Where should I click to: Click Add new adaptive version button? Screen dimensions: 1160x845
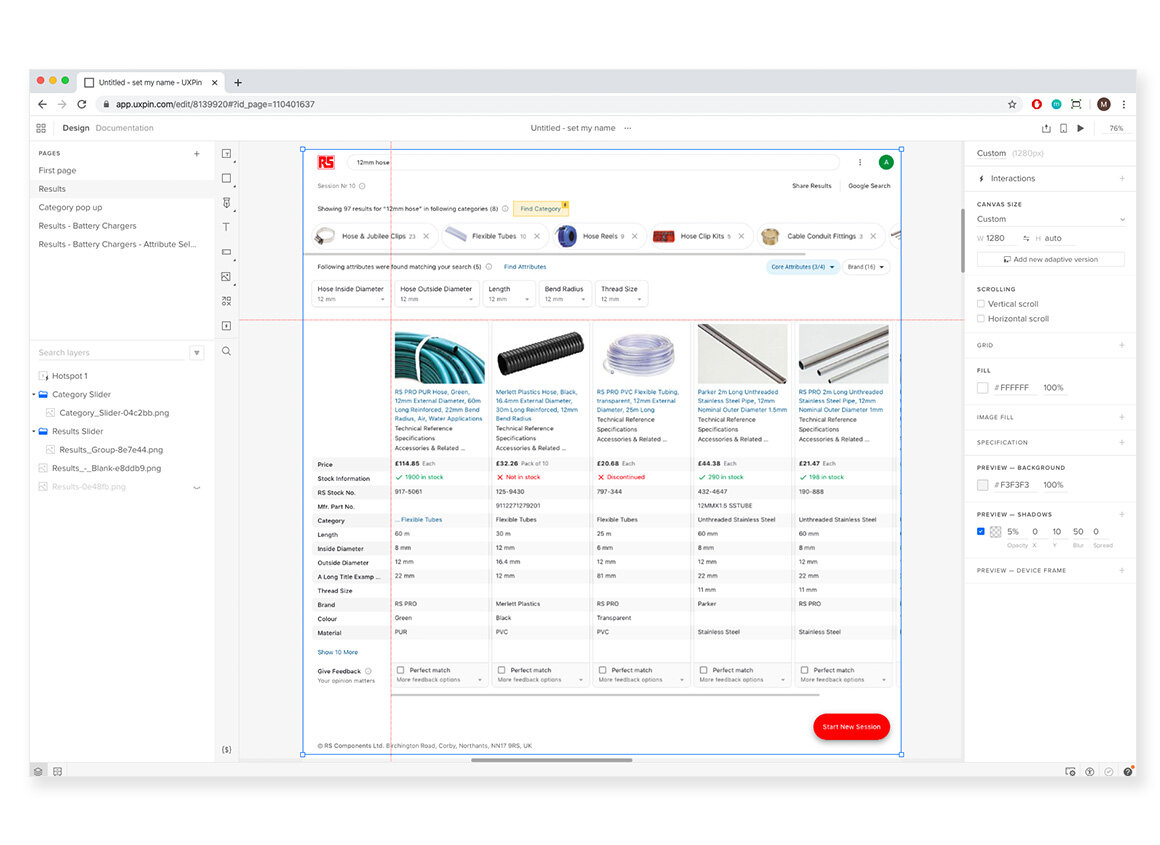coord(1051,260)
